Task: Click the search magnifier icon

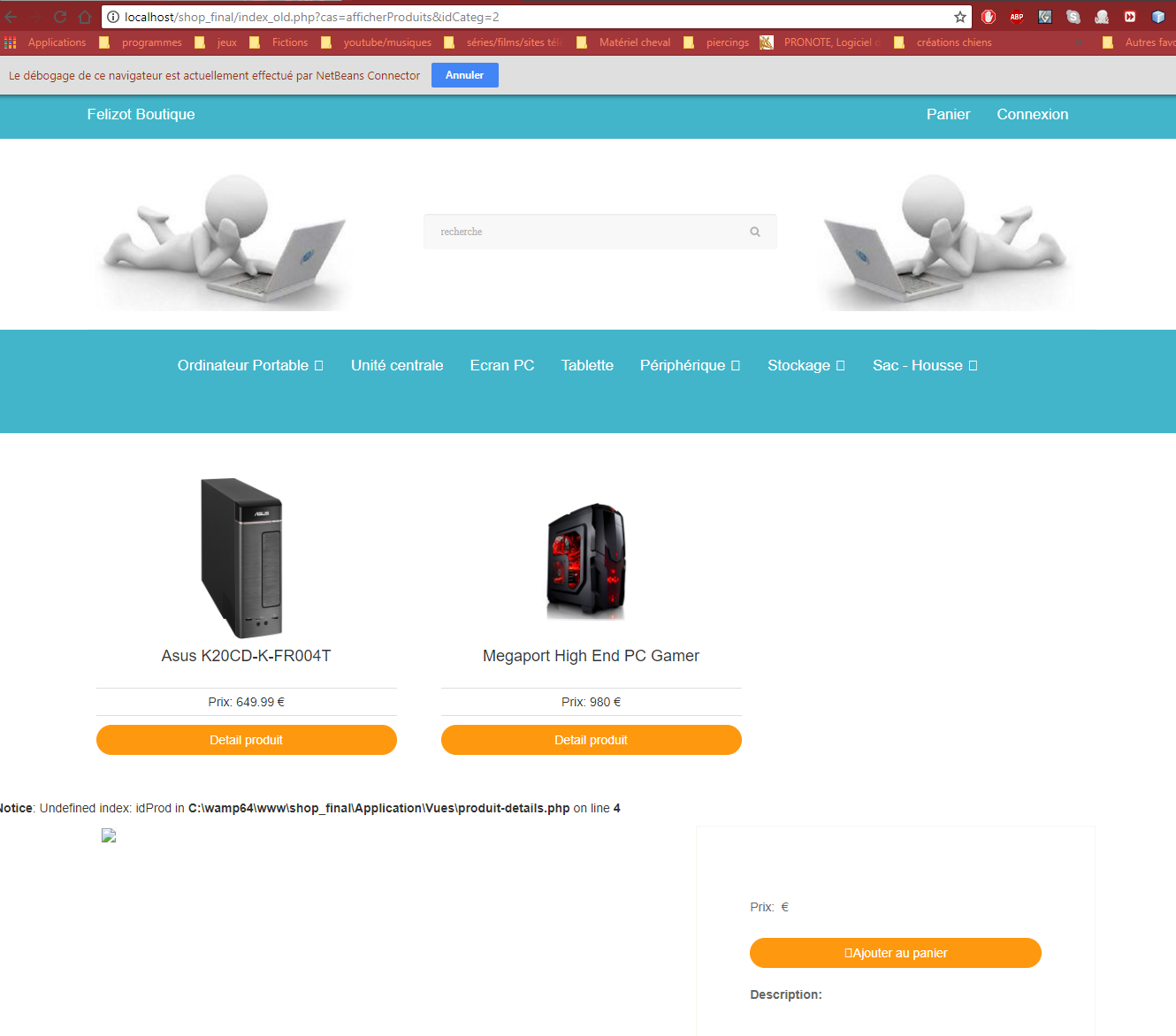Action: pyautogui.click(x=755, y=232)
